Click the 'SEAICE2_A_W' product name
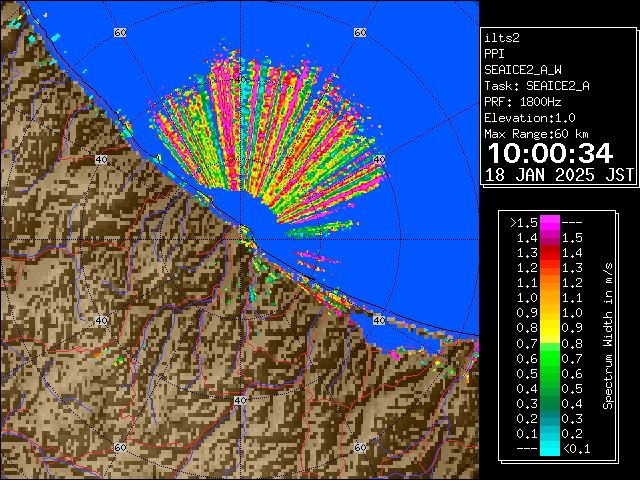This screenshot has height=480, width=640. [x=523, y=70]
